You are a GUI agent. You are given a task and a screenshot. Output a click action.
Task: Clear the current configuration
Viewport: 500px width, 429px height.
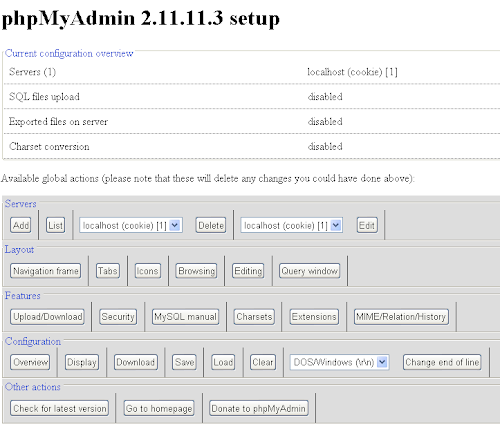point(263,362)
